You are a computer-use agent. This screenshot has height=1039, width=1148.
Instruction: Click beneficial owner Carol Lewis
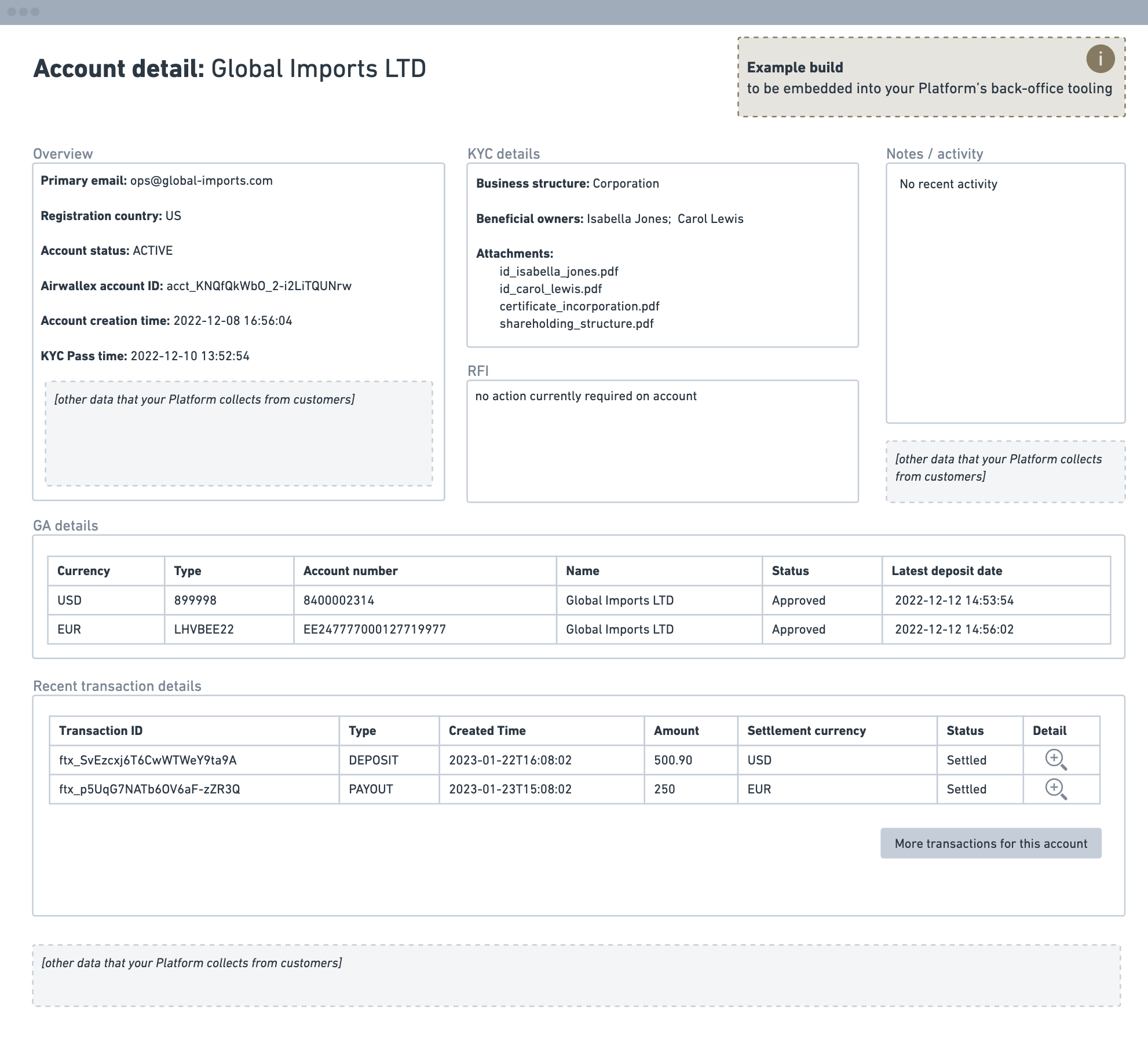pos(710,219)
